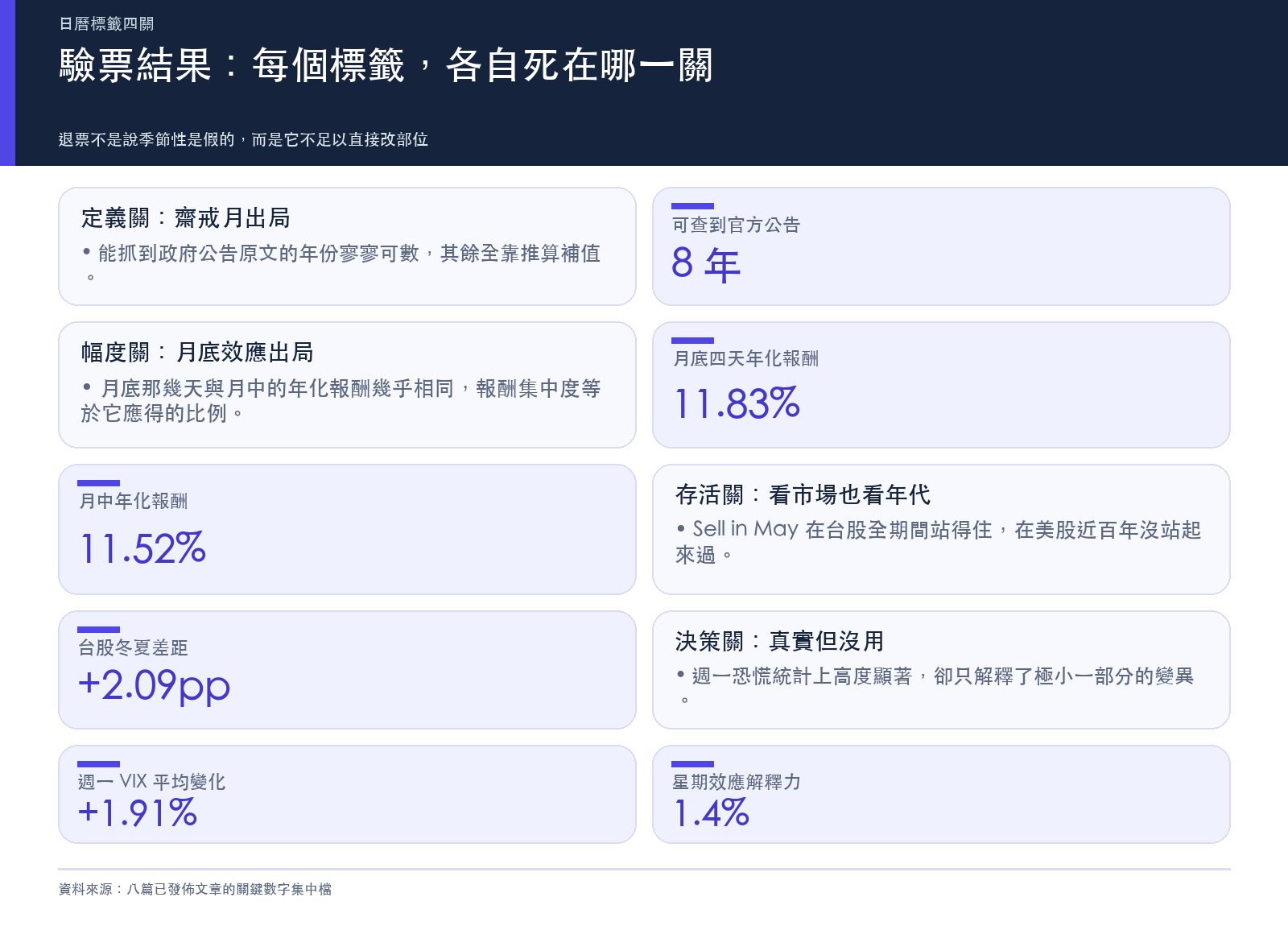The height and width of the screenshot is (926, 1288).
Task: Click the footer source text 資料來源：八篇已發佈文章
Action: [195, 889]
